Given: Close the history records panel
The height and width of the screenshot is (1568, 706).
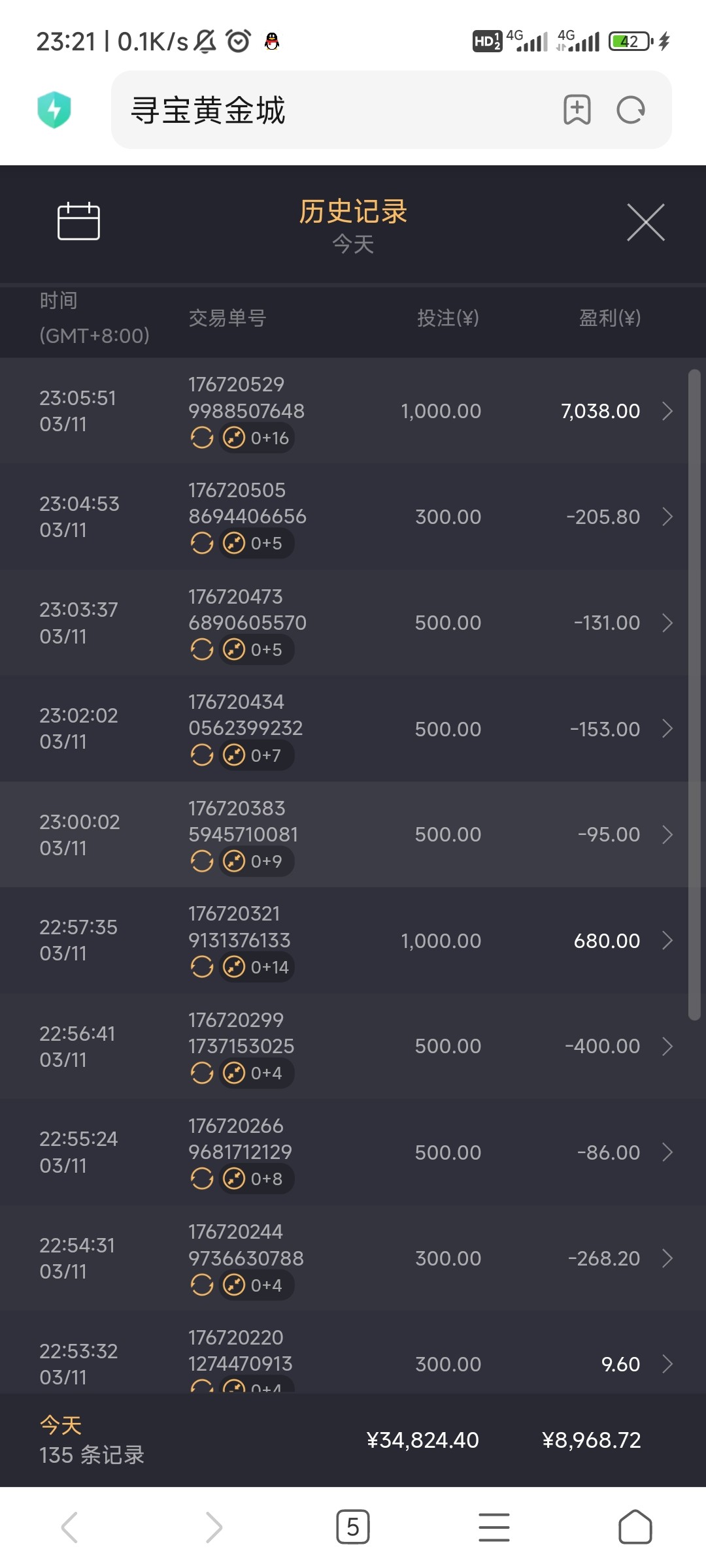Looking at the screenshot, I should pos(645,222).
